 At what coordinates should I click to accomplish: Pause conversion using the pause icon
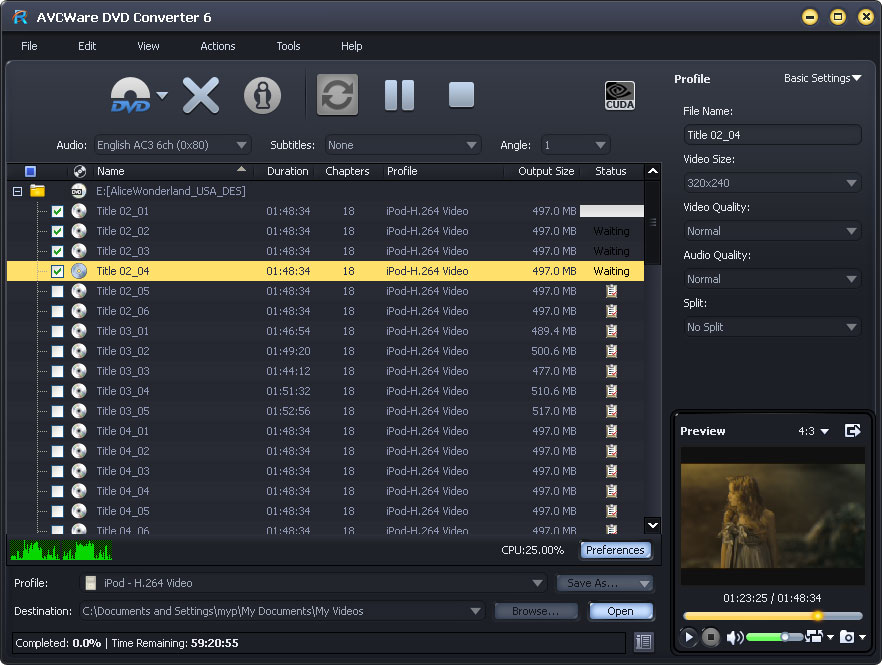399,94
